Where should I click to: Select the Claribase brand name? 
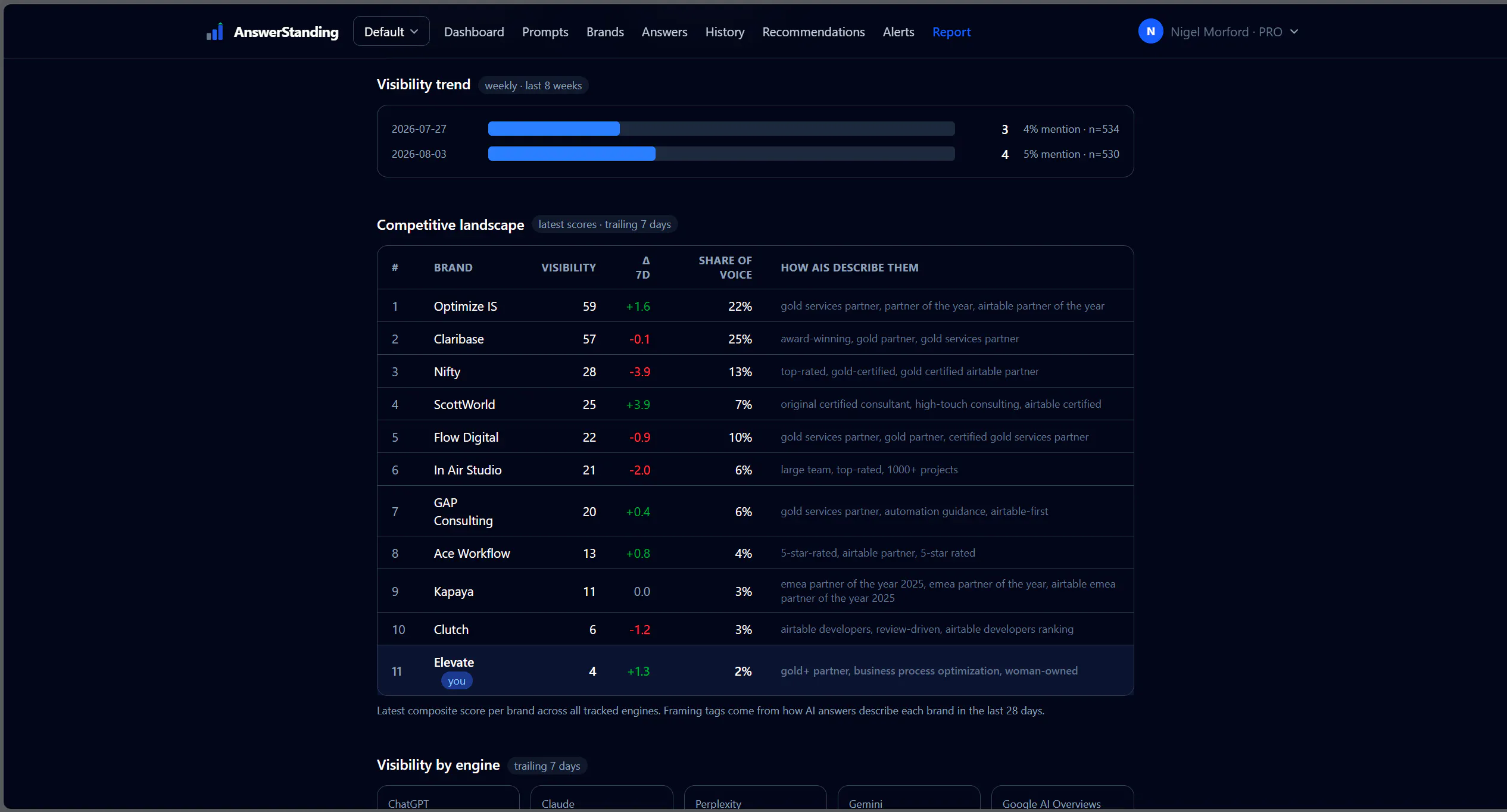pyautogui.click(x=458, y=339)
